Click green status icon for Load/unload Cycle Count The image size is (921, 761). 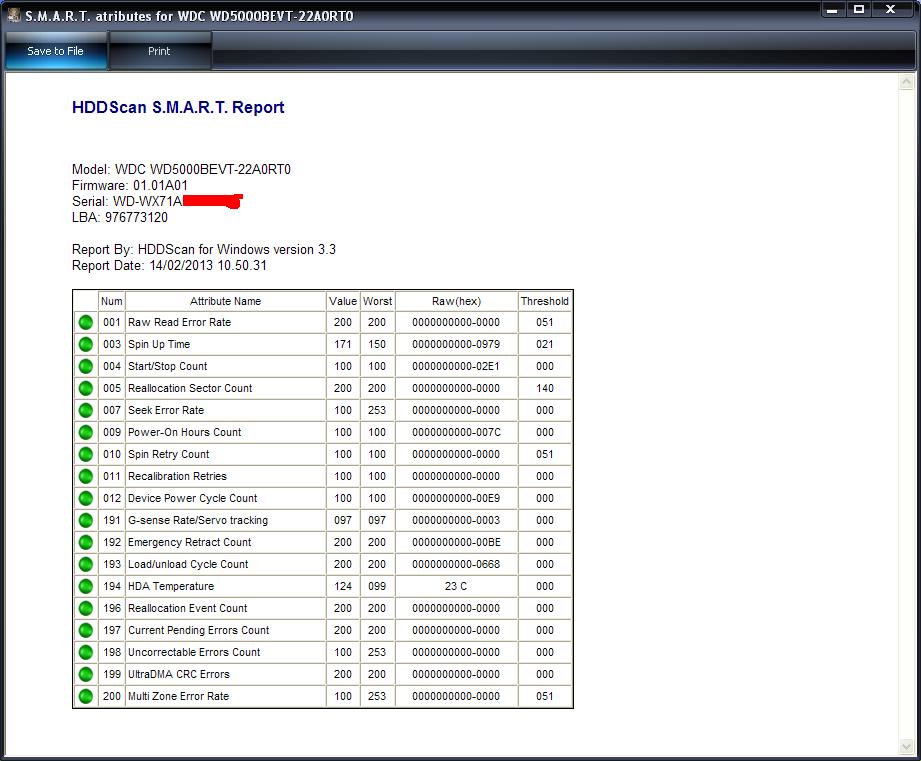(x=86, y=564)
